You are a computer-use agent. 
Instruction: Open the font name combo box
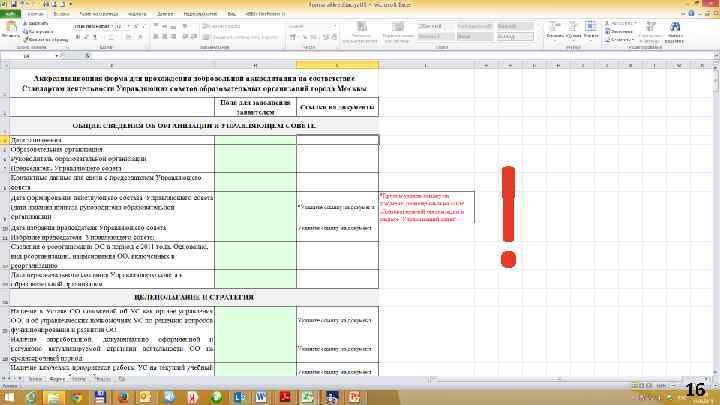coord(93,26)
